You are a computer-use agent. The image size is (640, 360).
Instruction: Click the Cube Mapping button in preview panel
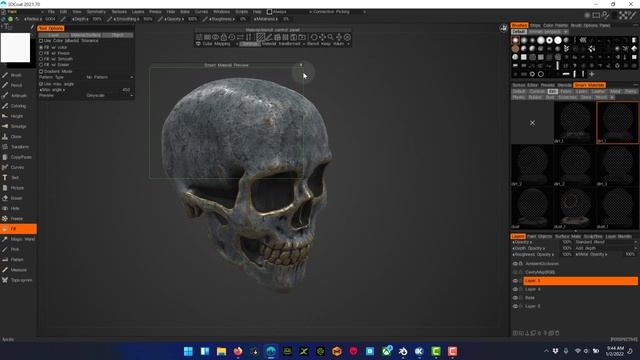pyautogui.click(x=216, y=44)
